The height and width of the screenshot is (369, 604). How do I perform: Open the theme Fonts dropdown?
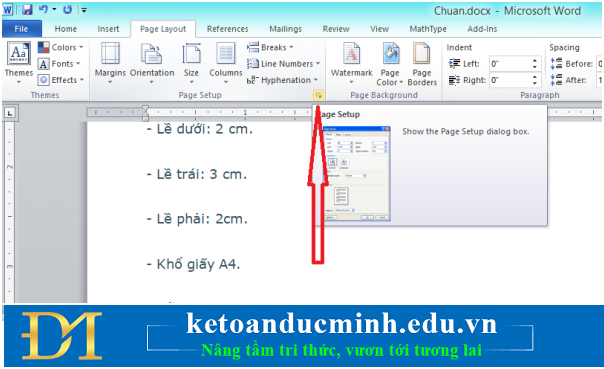point(59,64)
